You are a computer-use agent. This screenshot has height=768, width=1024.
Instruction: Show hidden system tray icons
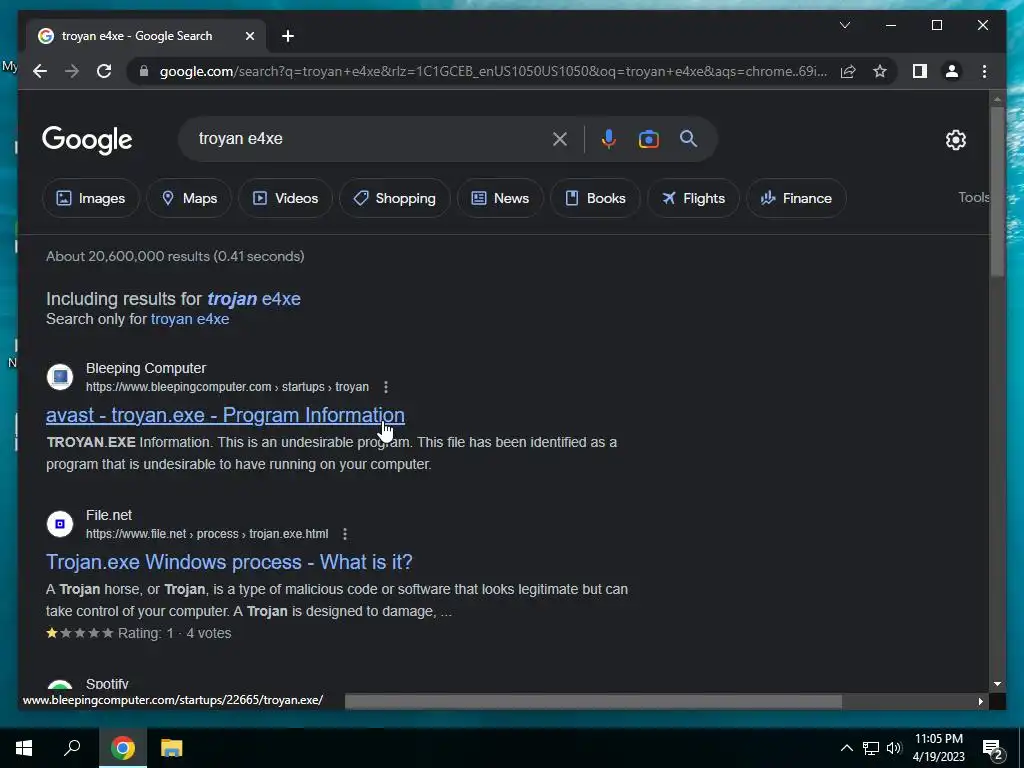(x=846, y=748)
